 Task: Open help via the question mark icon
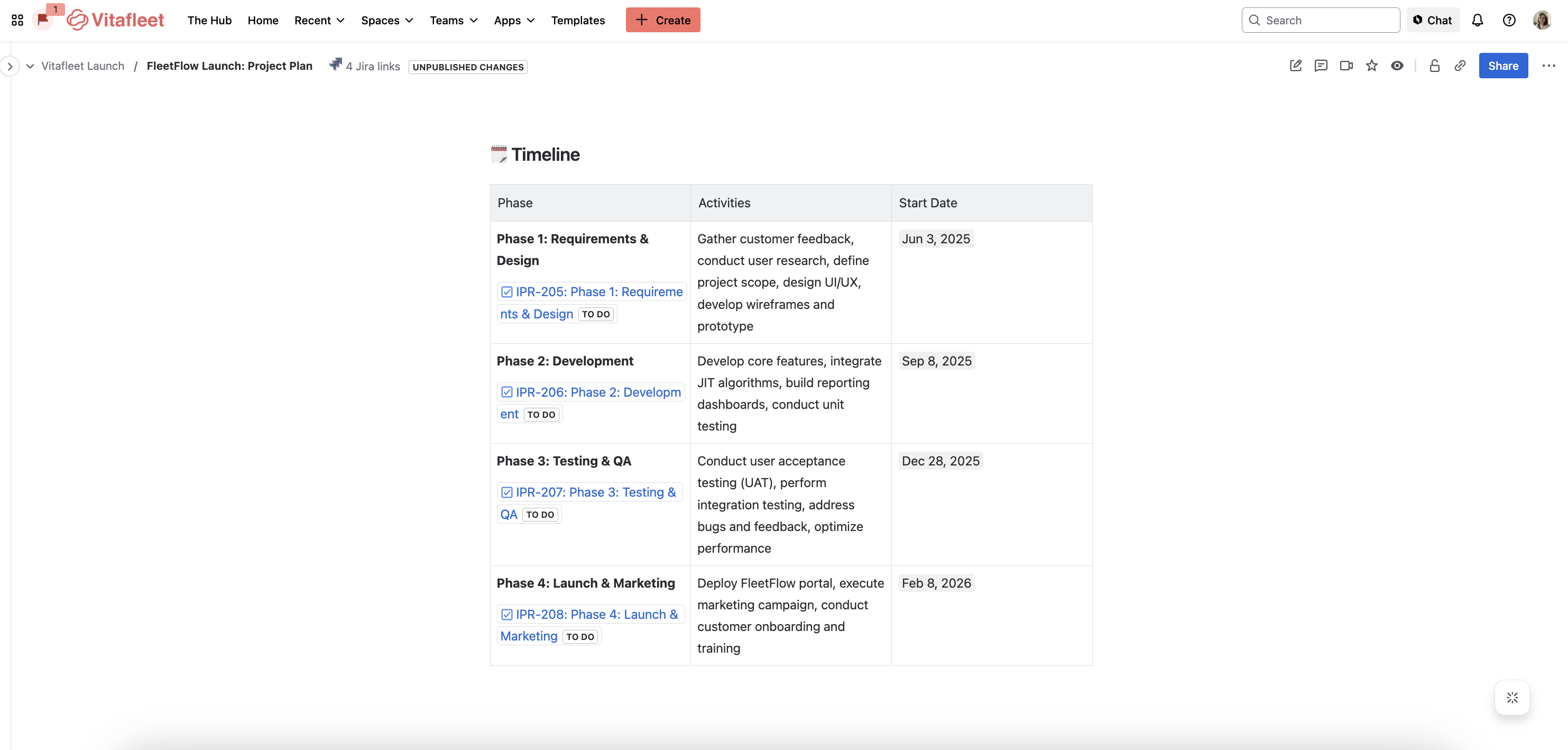click(x=1509, y=20)
